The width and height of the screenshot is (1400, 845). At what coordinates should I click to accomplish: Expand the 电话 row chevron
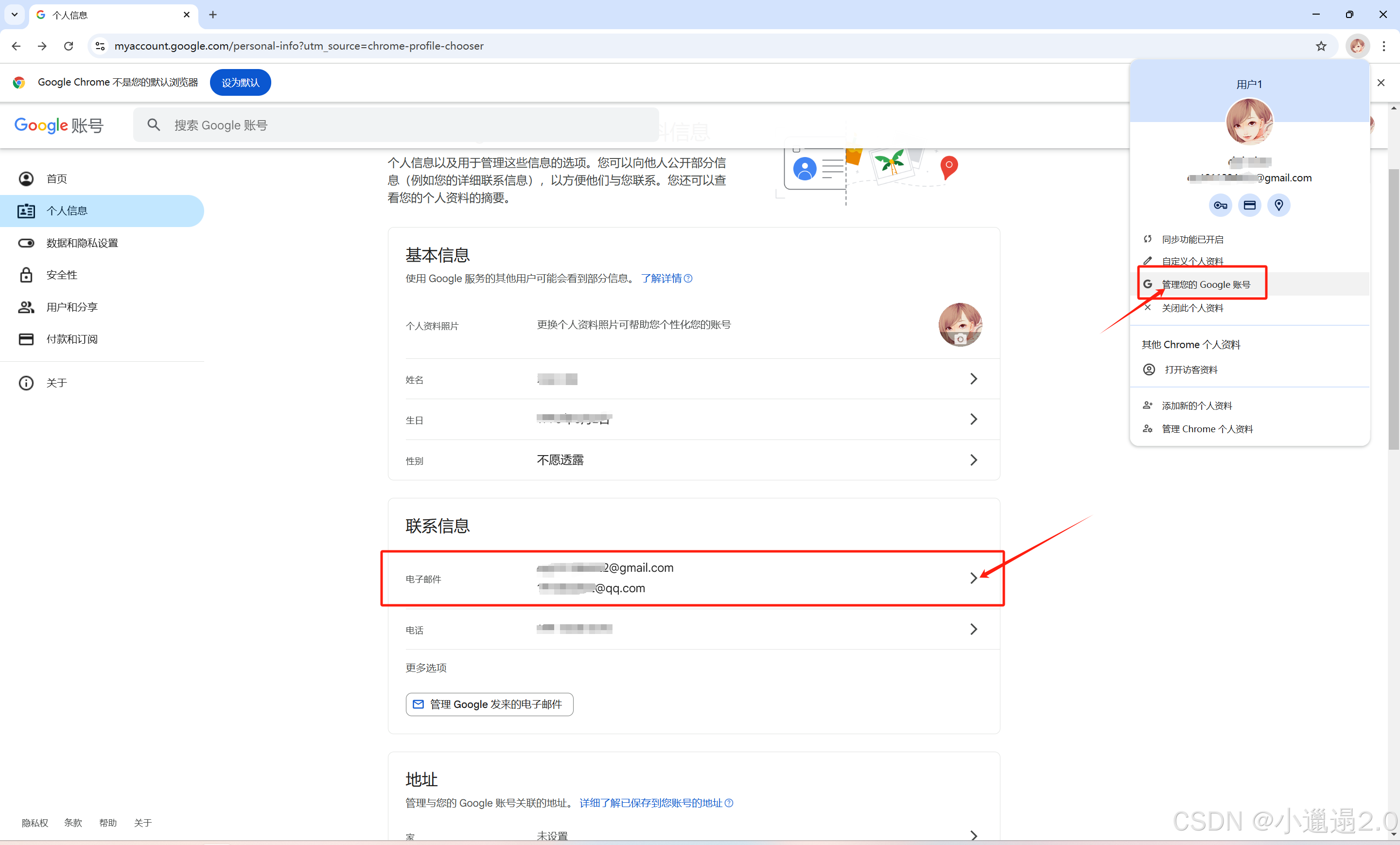pyautogui.click(x=973, y=629)
